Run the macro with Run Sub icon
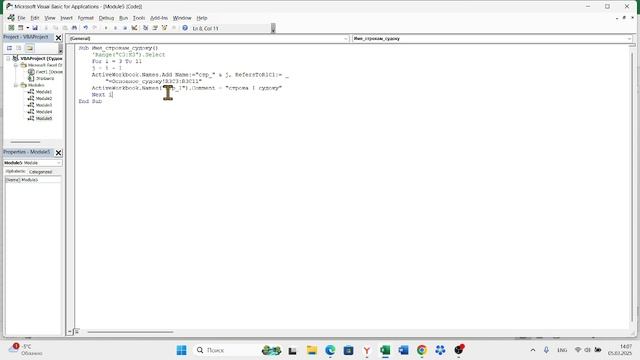The height and width of the screenshot is (360, 640). 106,28
